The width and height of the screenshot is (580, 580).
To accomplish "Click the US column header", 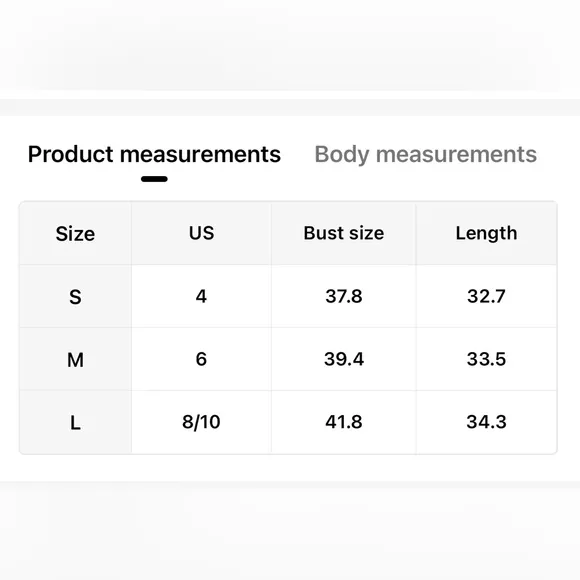I will 201,234.
